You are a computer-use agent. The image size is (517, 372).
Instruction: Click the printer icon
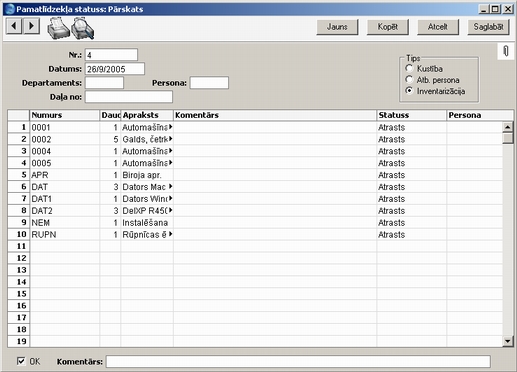[x=58, y=29]
